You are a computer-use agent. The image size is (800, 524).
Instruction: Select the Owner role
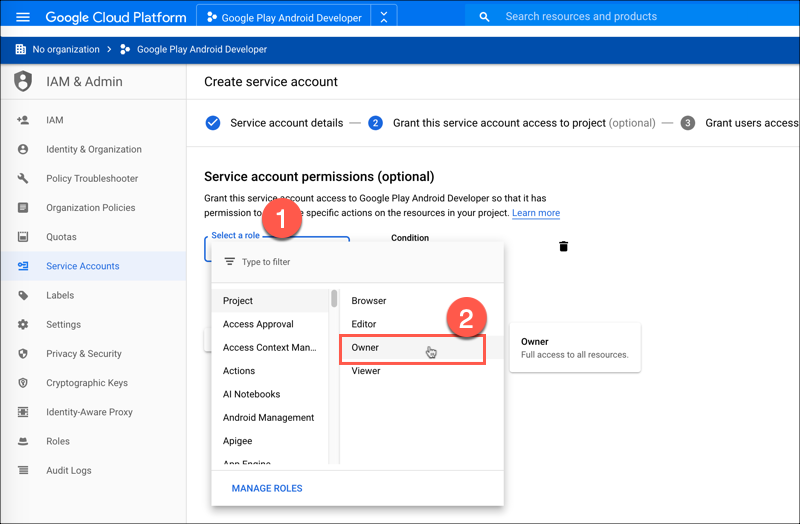point(412,348)
